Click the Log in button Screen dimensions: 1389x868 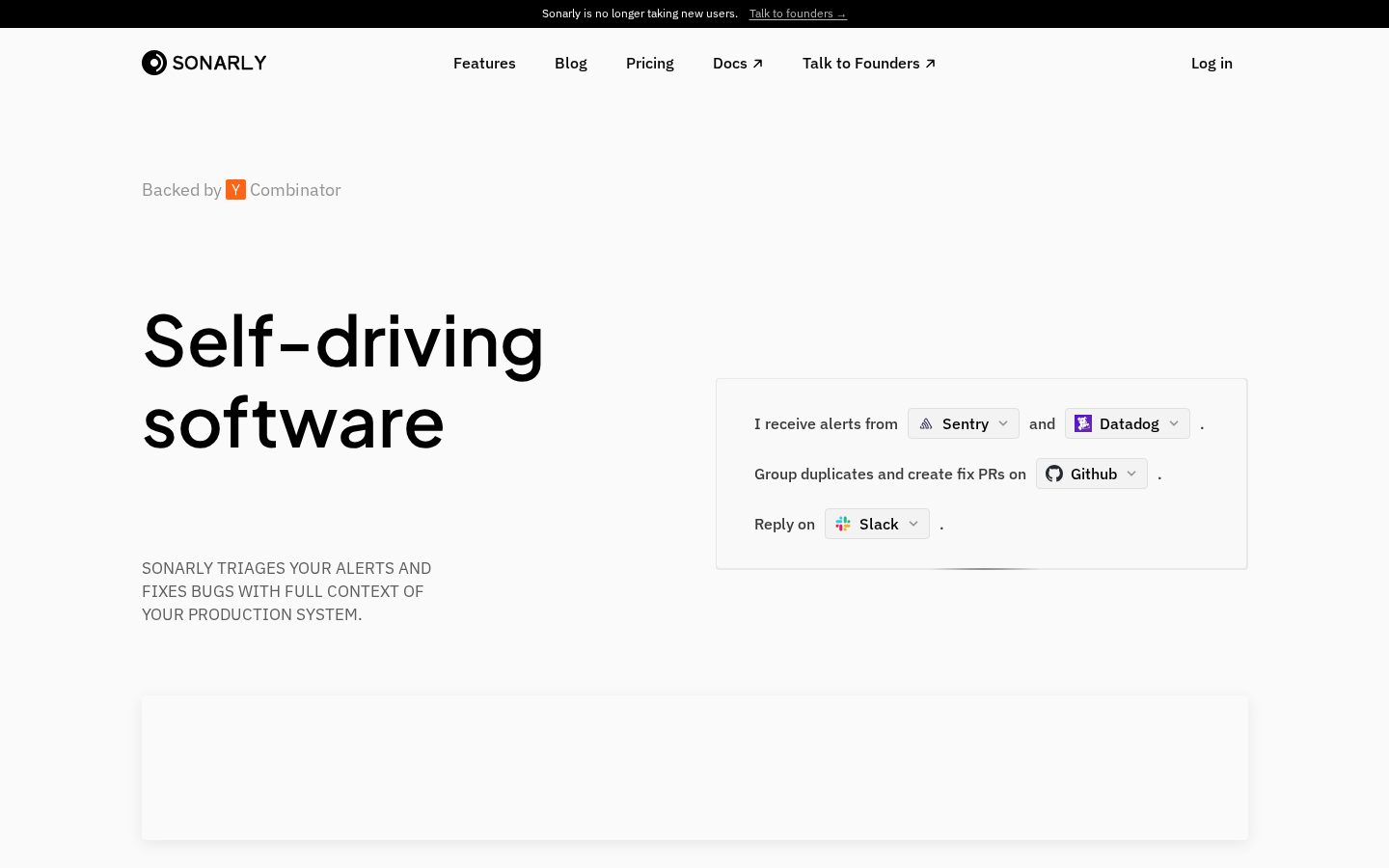1212,64
